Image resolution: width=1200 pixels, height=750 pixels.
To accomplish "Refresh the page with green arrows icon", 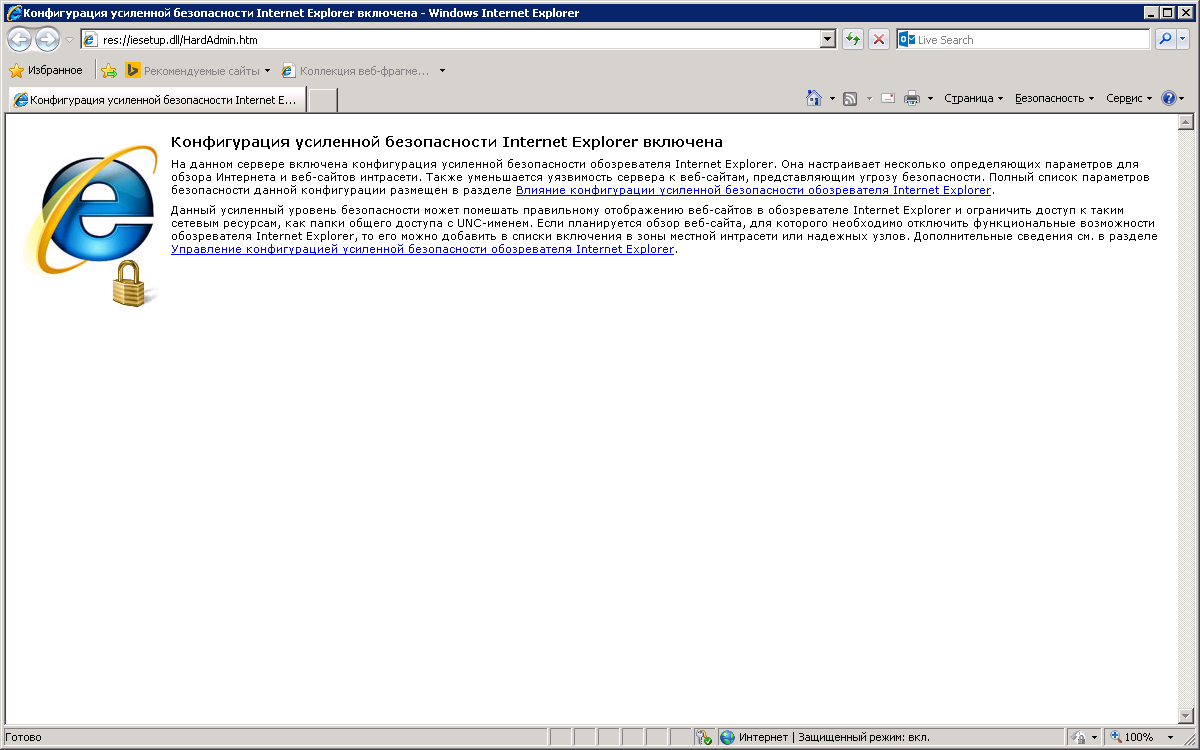I will (853, 40).
